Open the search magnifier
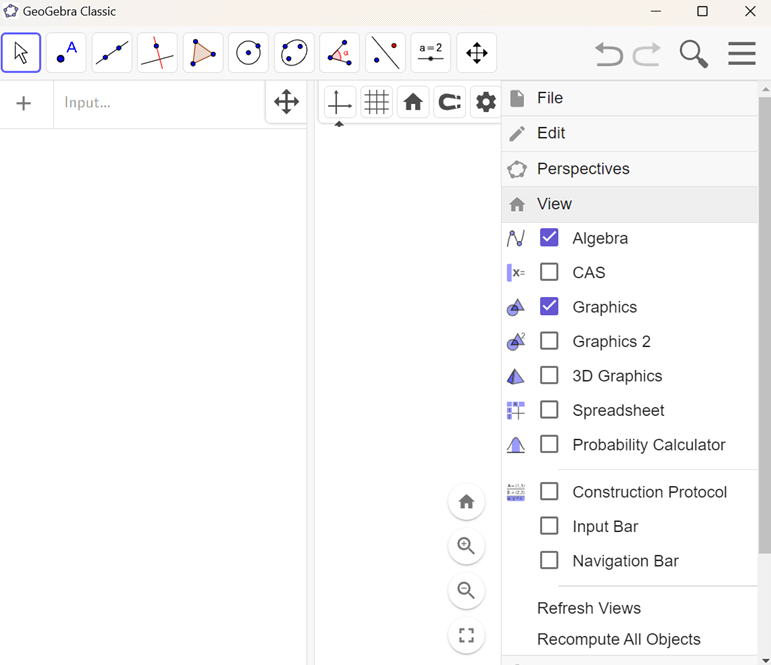This screenshot has width=771, height=665. coord(693,54)
